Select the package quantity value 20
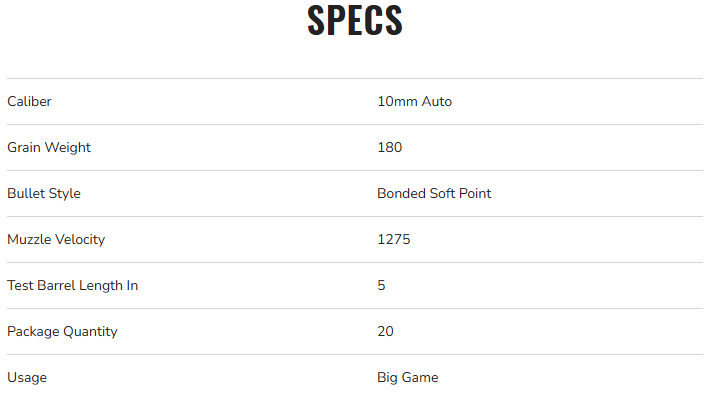 click(386, 332)
